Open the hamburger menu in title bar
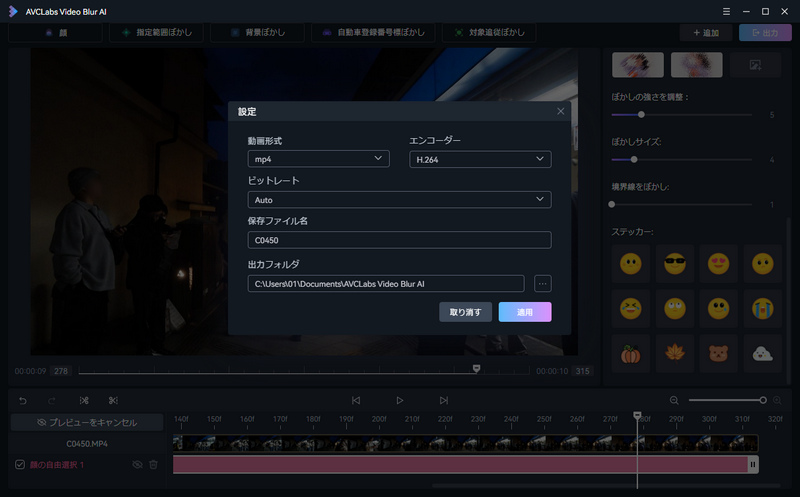Image resolution: width=800 pixels, height=497 pixels. [726, 11]
